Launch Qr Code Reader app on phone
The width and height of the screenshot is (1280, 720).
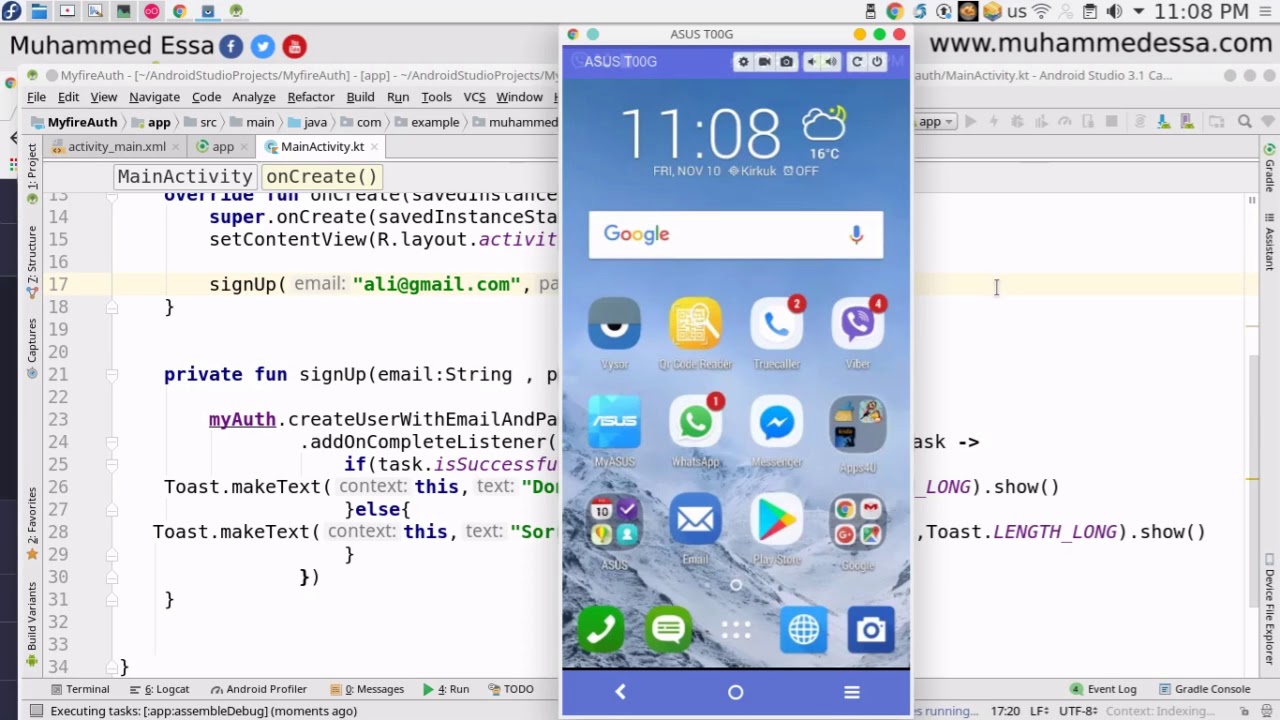pos(695,334)
